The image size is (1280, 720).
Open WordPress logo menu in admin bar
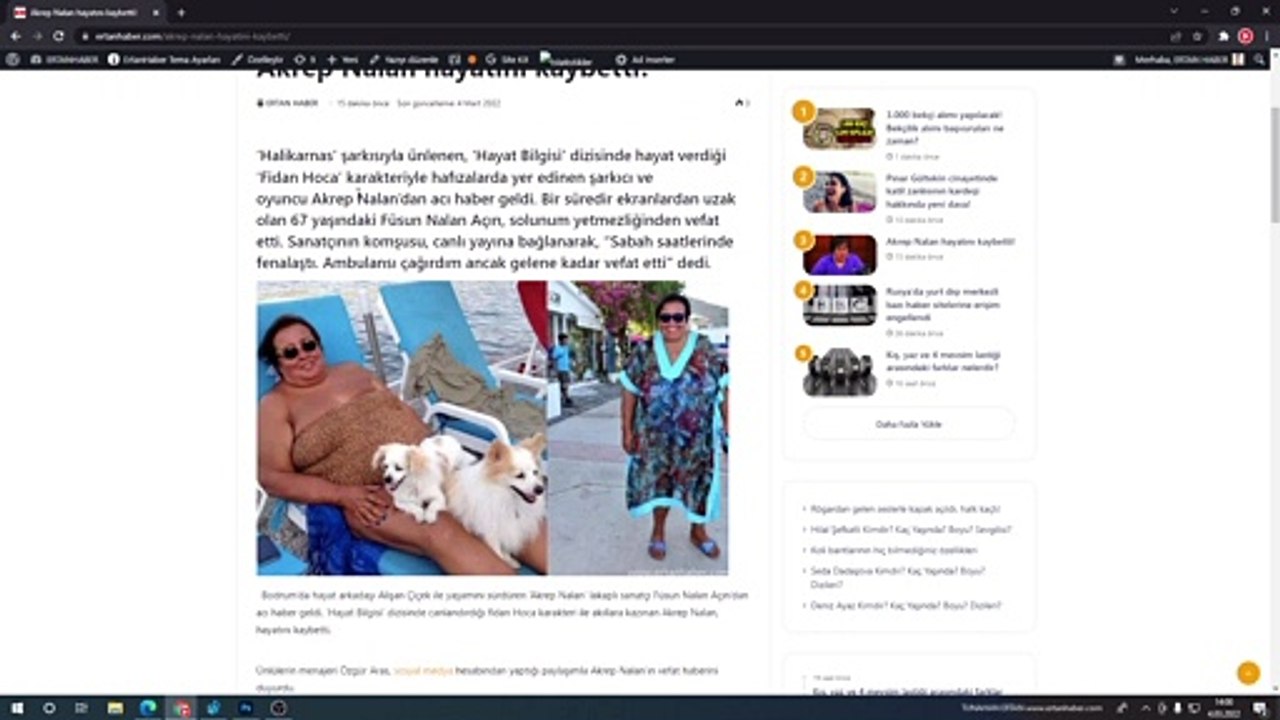point(13,60)
